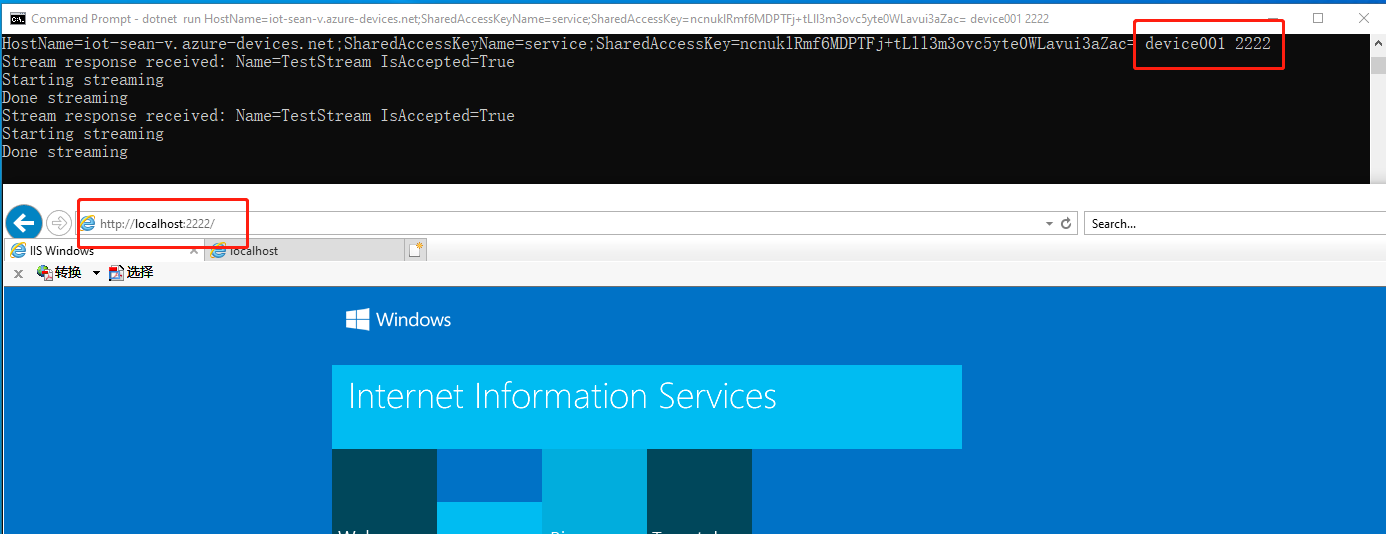Expand the address bar autocomplete dropdown
Viewport: 1386px width, 534px height.
(1048, 223)
